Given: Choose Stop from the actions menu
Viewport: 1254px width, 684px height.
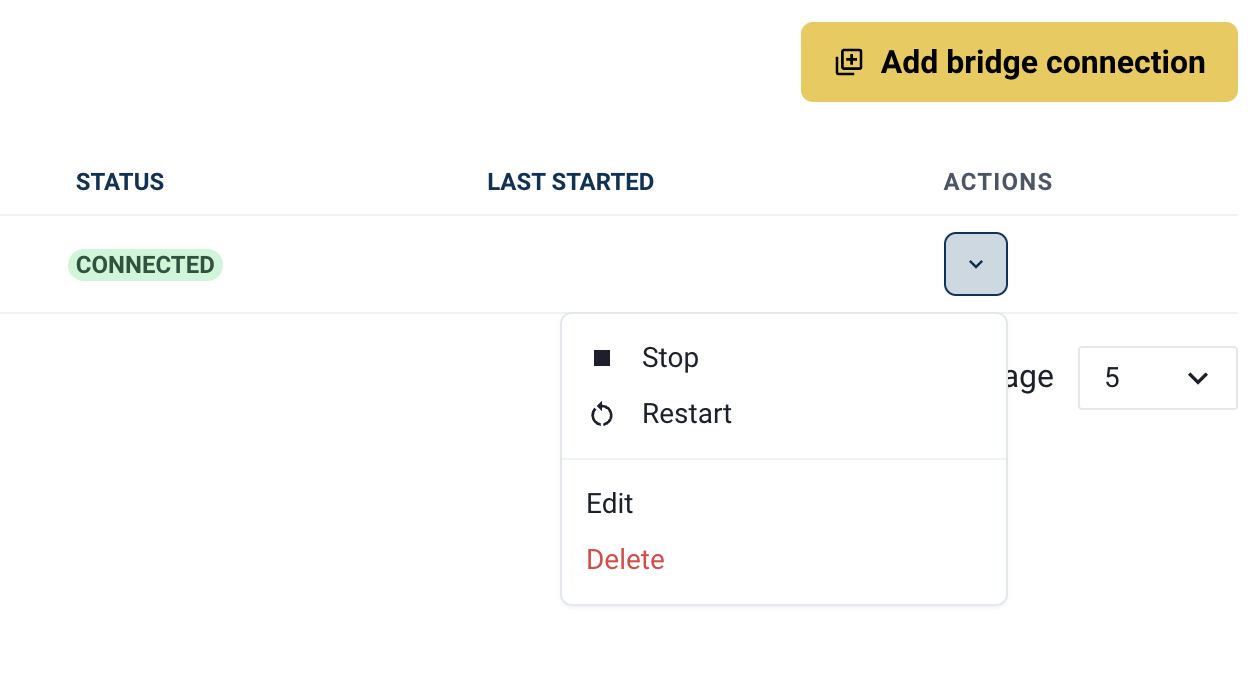Looking at the screenshot, I should 670,358.
